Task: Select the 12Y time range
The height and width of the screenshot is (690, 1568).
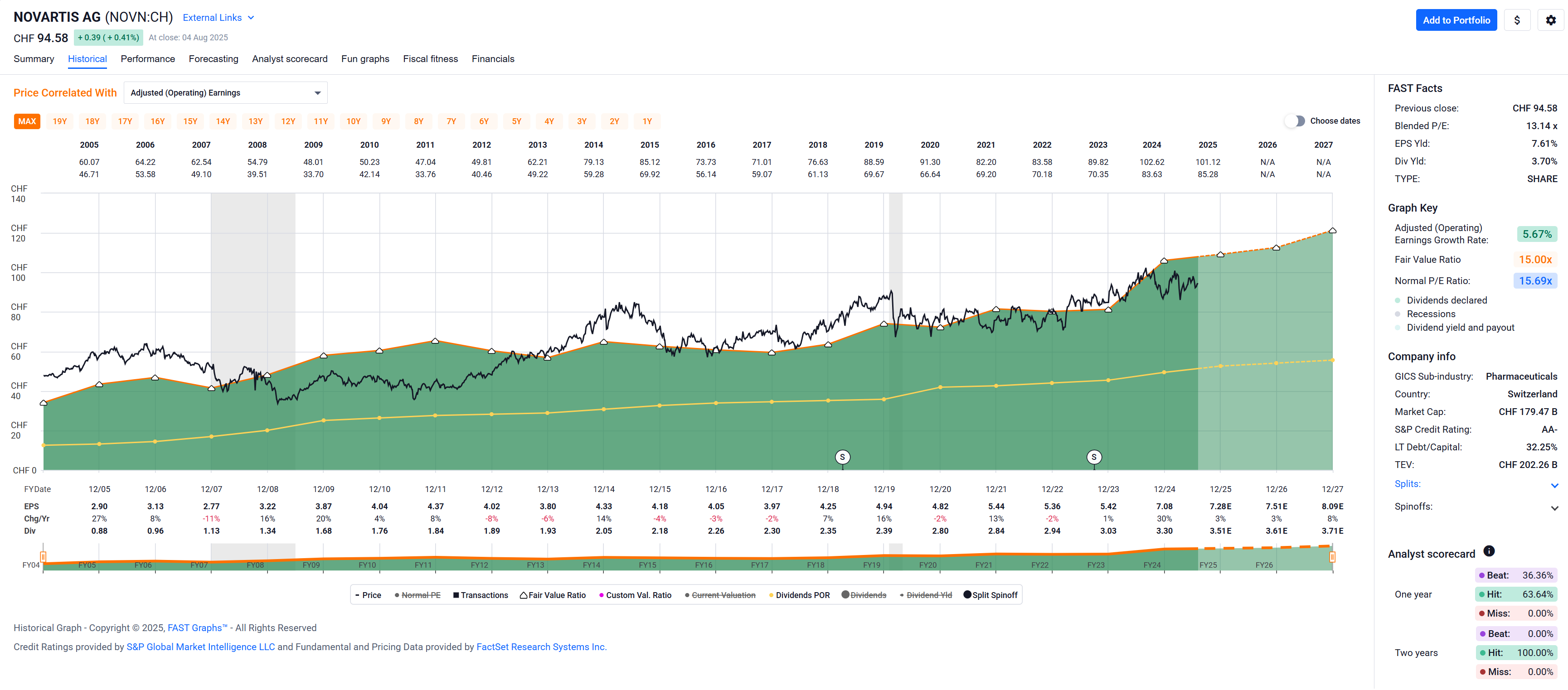Action: 288,121
